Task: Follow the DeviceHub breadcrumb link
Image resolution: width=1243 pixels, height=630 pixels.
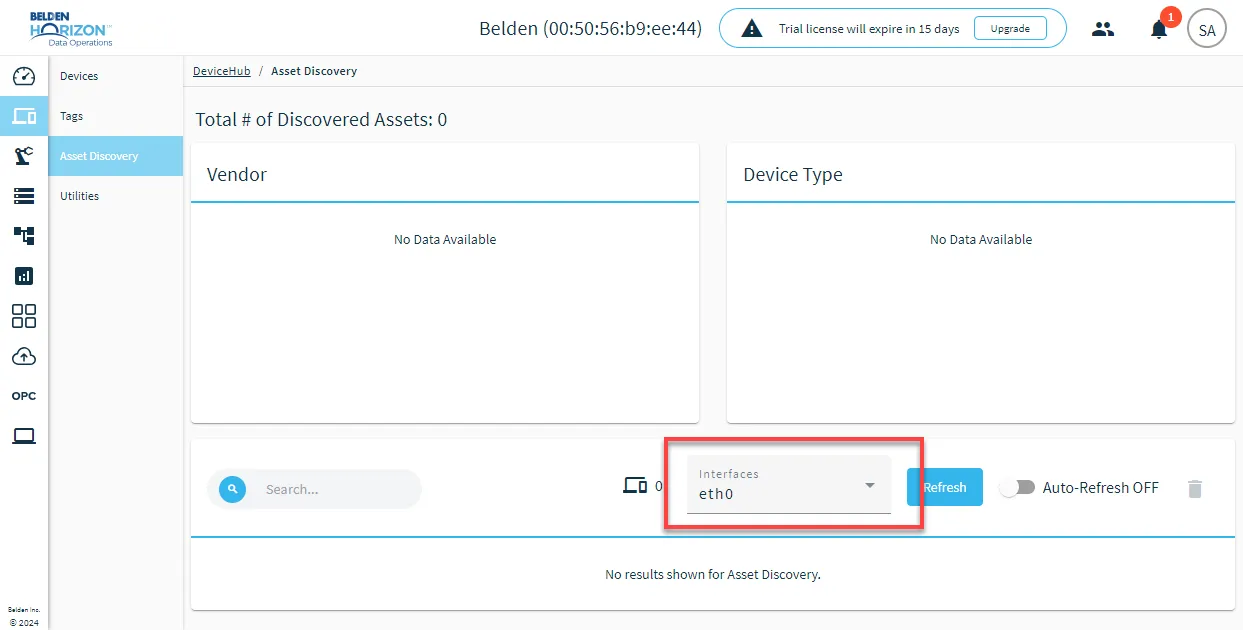Action: [222, 71]
